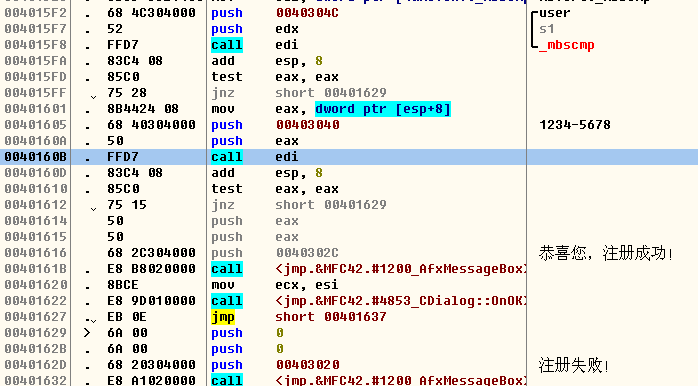Screen dimensions: 698x386
Task: Click address 00401616
Action: pos(35,253)
